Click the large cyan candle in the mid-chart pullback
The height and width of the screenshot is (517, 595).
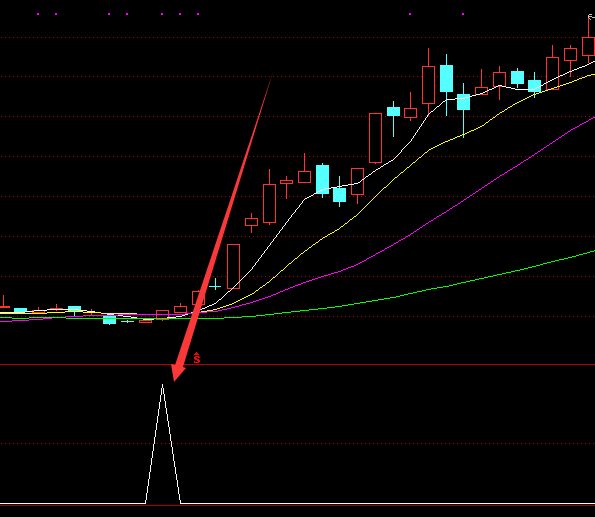coord(323,179)
